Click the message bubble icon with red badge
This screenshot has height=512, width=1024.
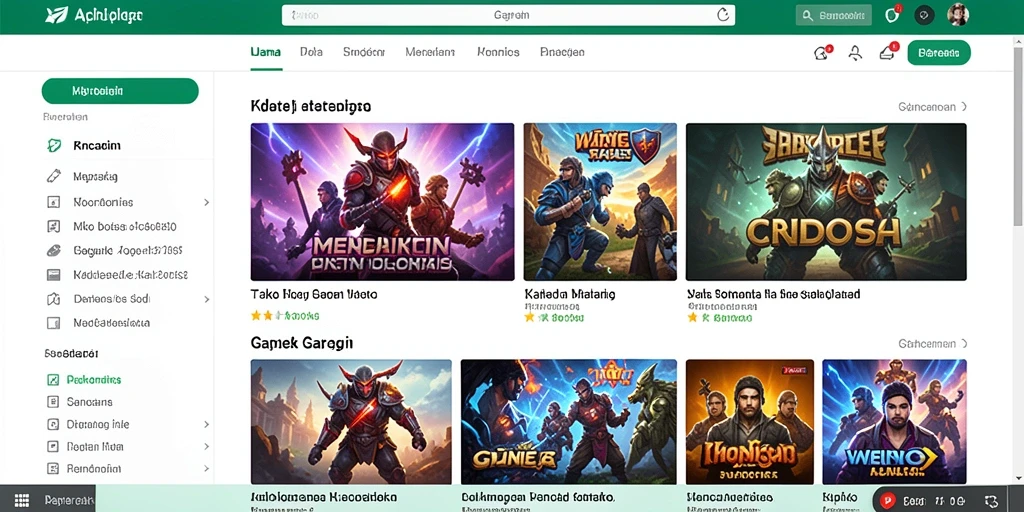pyautogui.click(x=822, y=53)
